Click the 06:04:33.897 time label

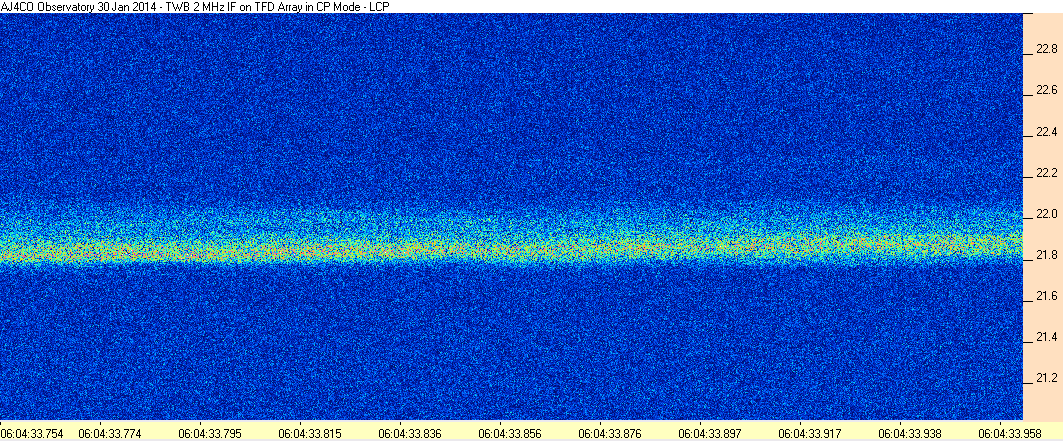click(x=710, y=432)
